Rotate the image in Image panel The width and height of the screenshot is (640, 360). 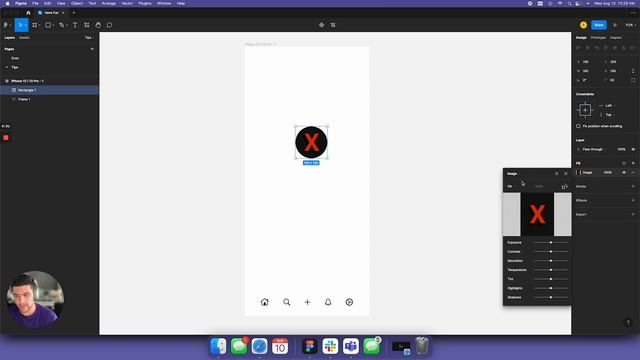point(564,187)
